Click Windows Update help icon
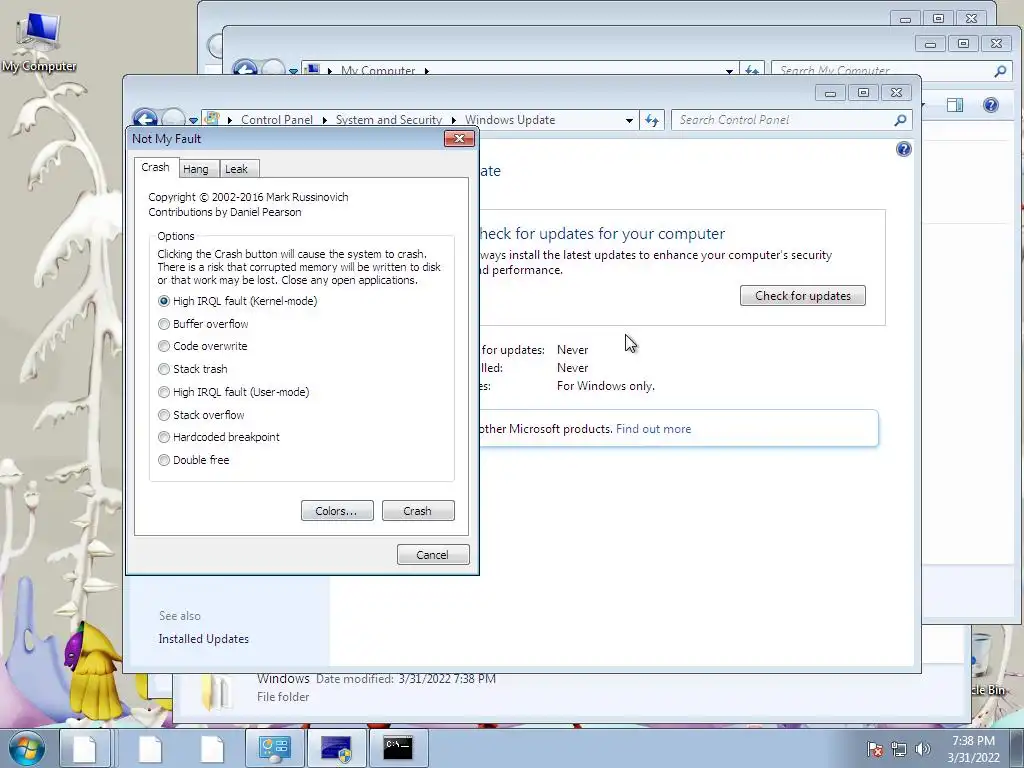The image size is (1024, 768). 904,150
